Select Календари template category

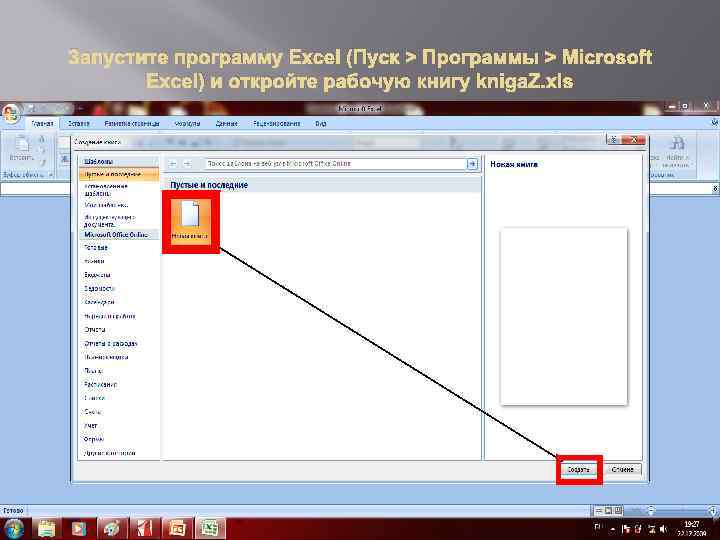click(99, 302)
